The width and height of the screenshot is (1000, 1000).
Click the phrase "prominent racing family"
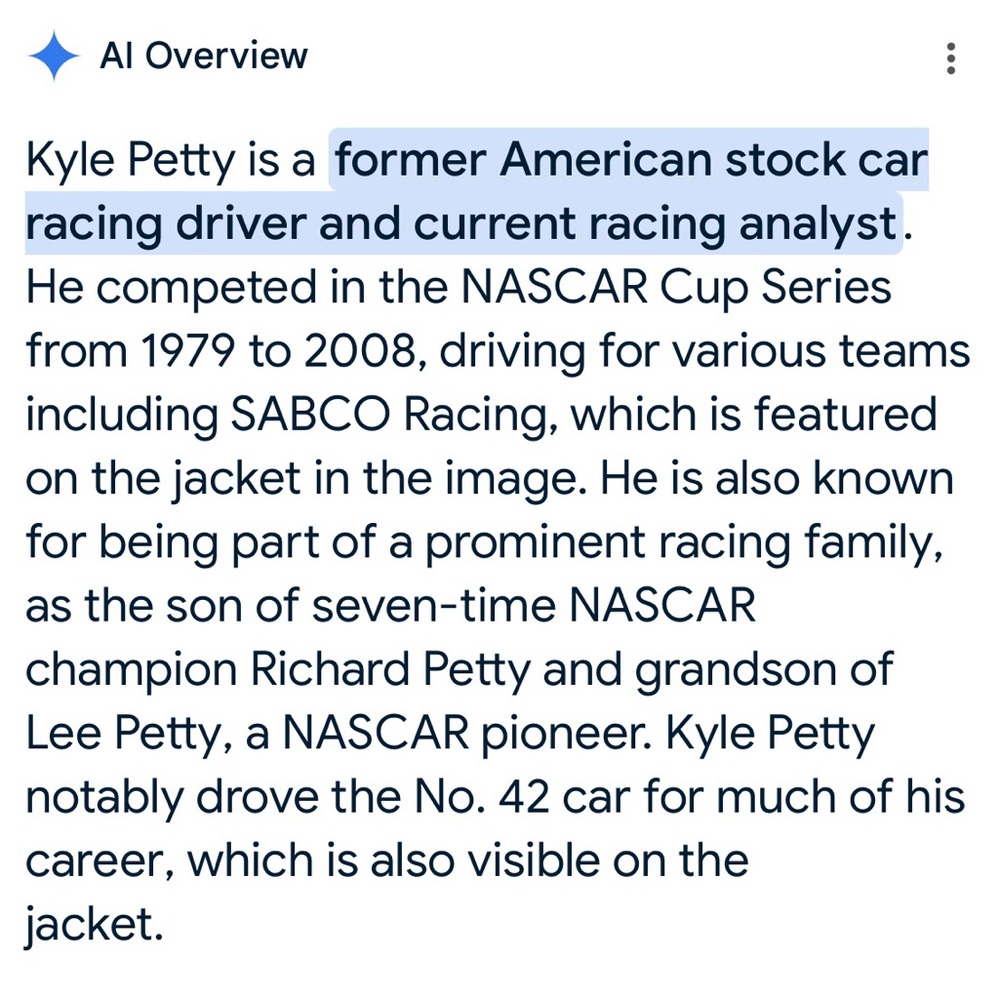pos(683,543)
